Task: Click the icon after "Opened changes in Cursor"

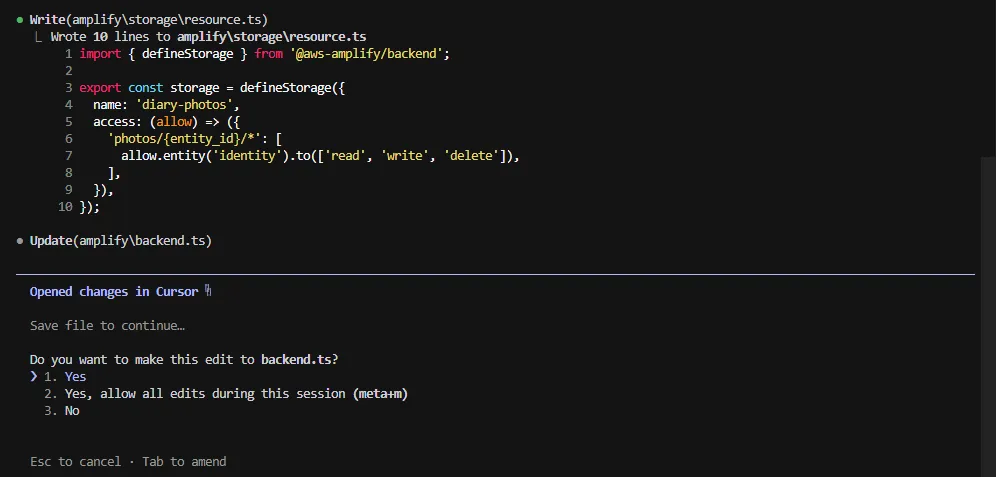Action: (x=208, y=291)
